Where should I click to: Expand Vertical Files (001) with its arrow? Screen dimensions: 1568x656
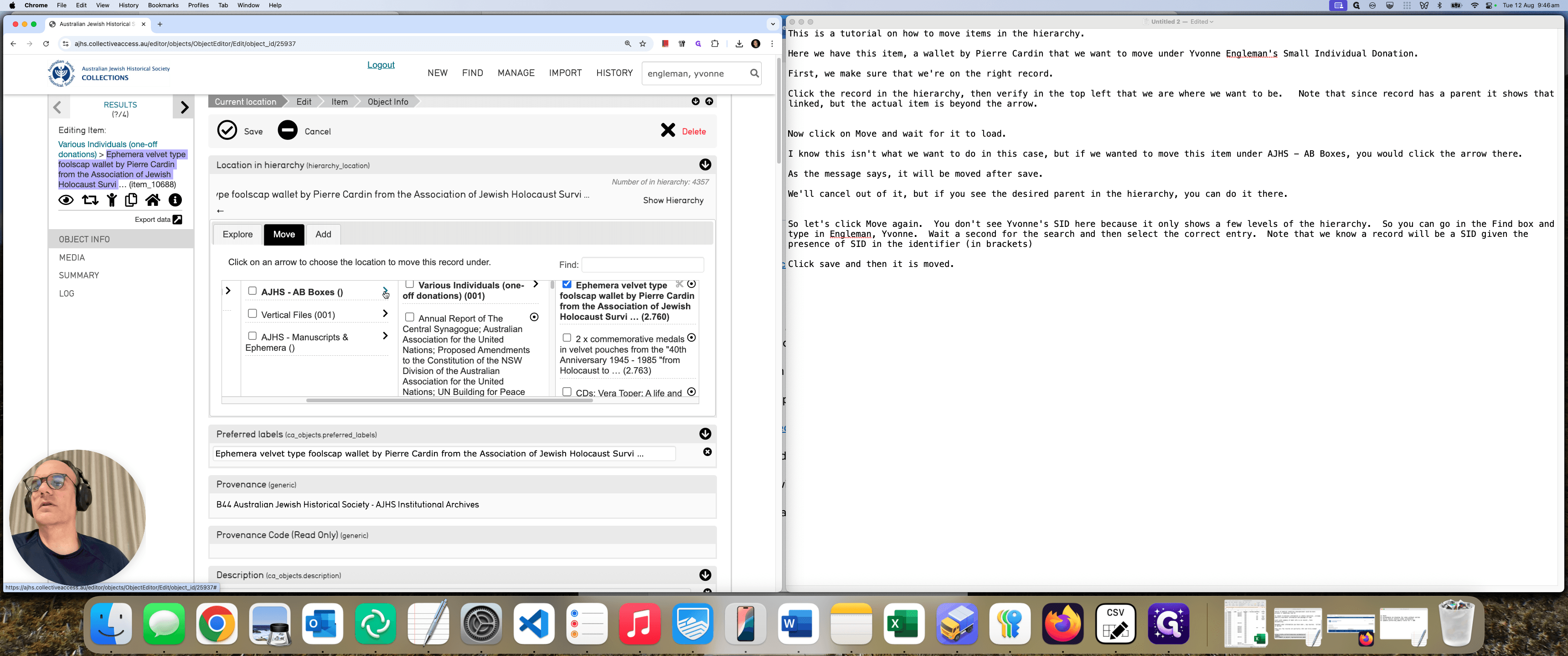coord(385,313)
